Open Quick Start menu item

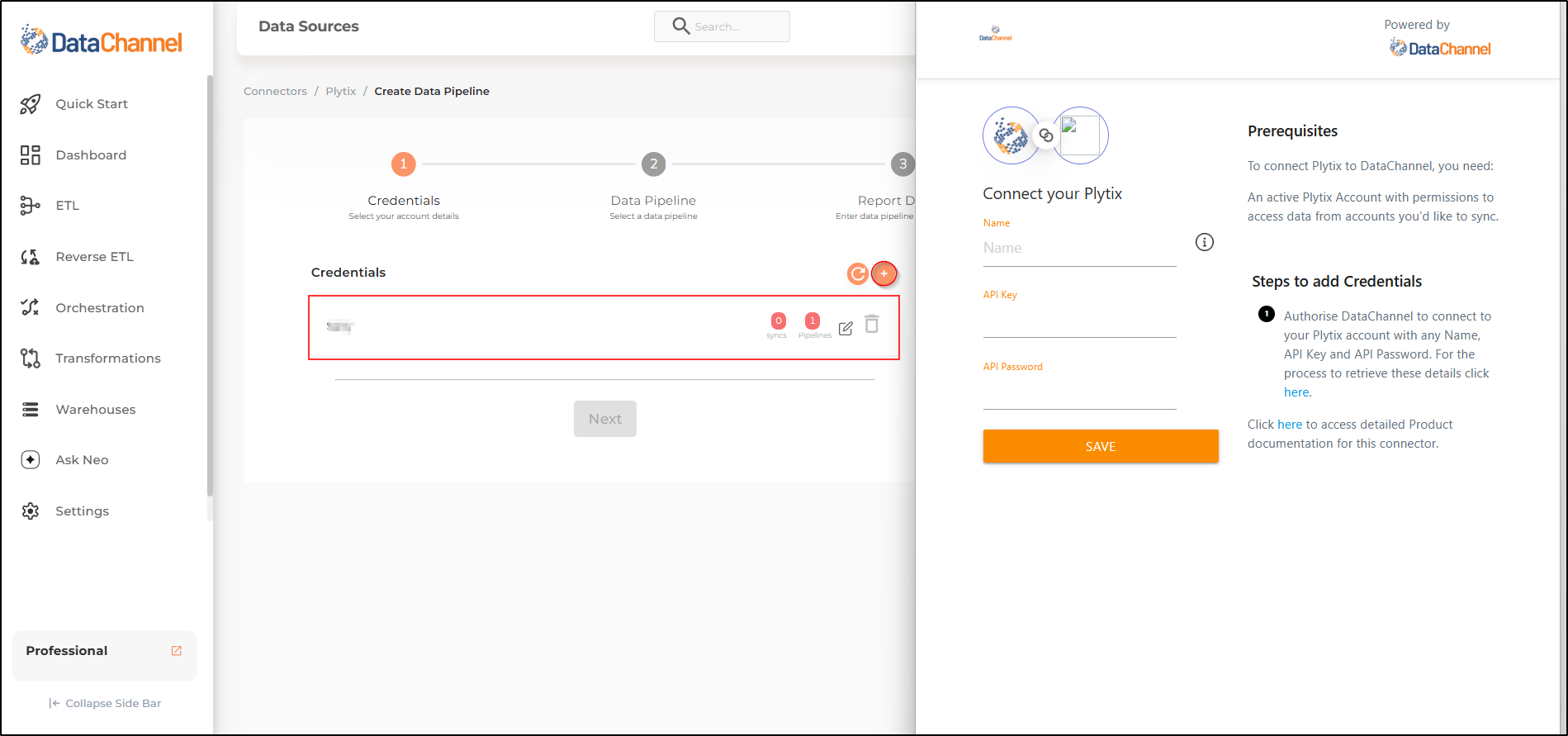coord(92,104)
